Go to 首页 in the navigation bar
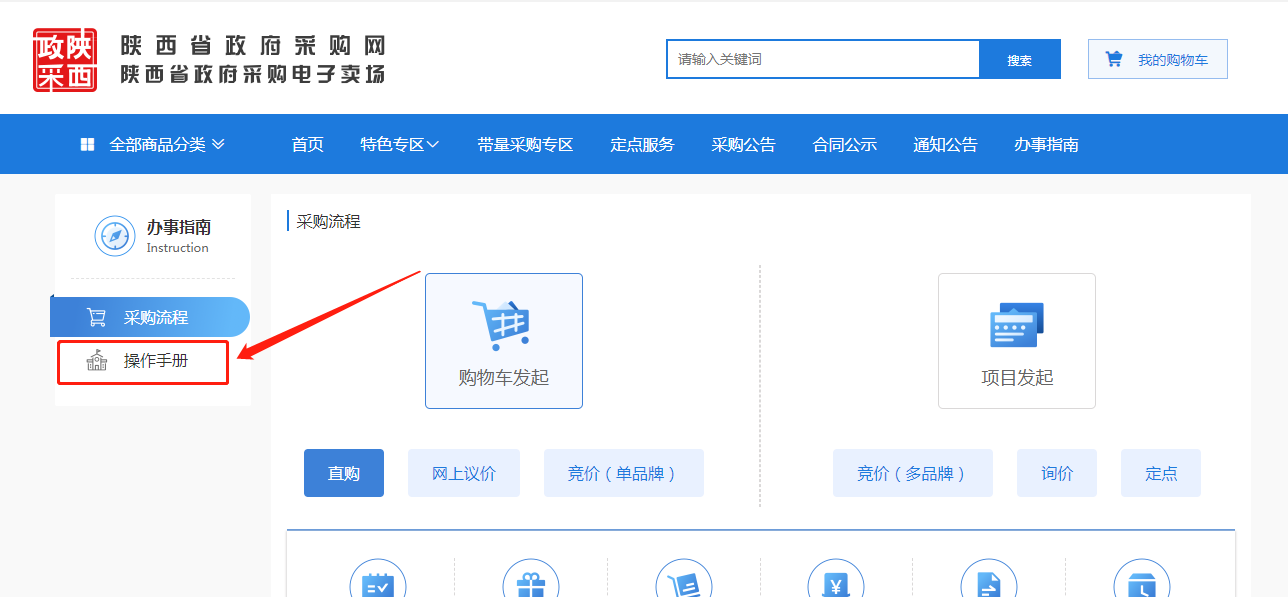 click(x=307, y=144)
